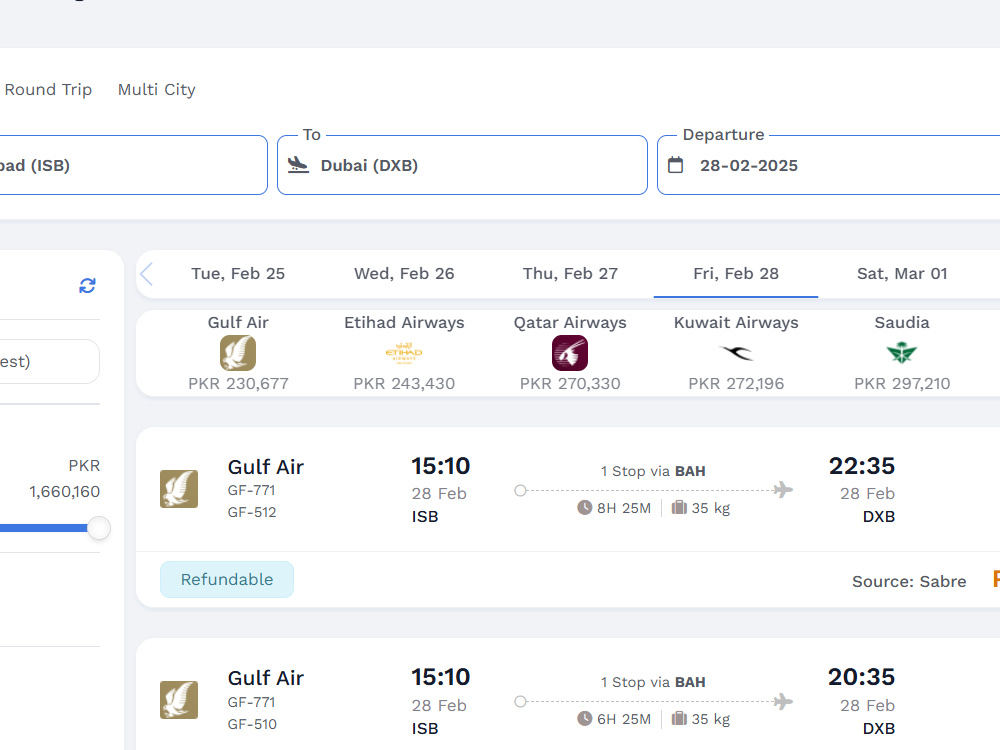Click the price range slider handle
1000x750 pixels.
point(99,528)
